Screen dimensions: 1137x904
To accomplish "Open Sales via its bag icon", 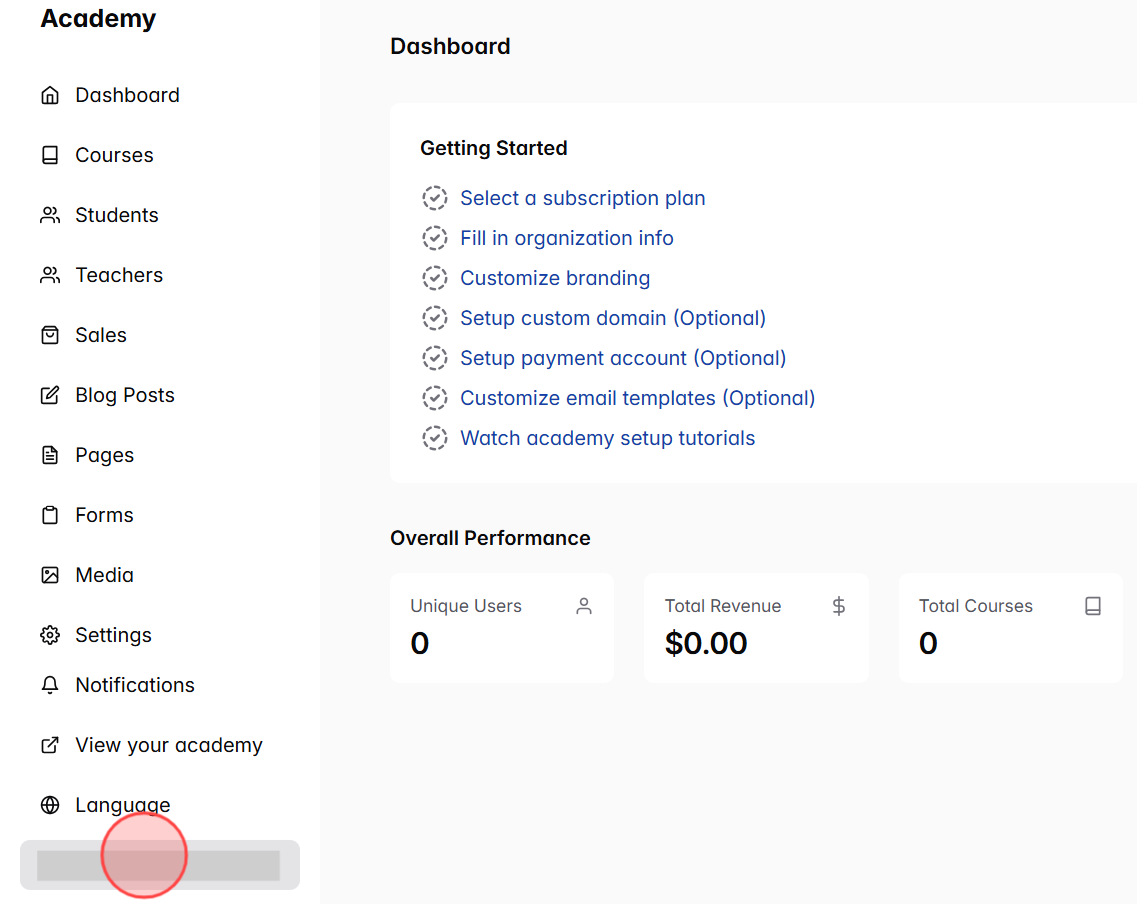I will [x=50, y=334].
